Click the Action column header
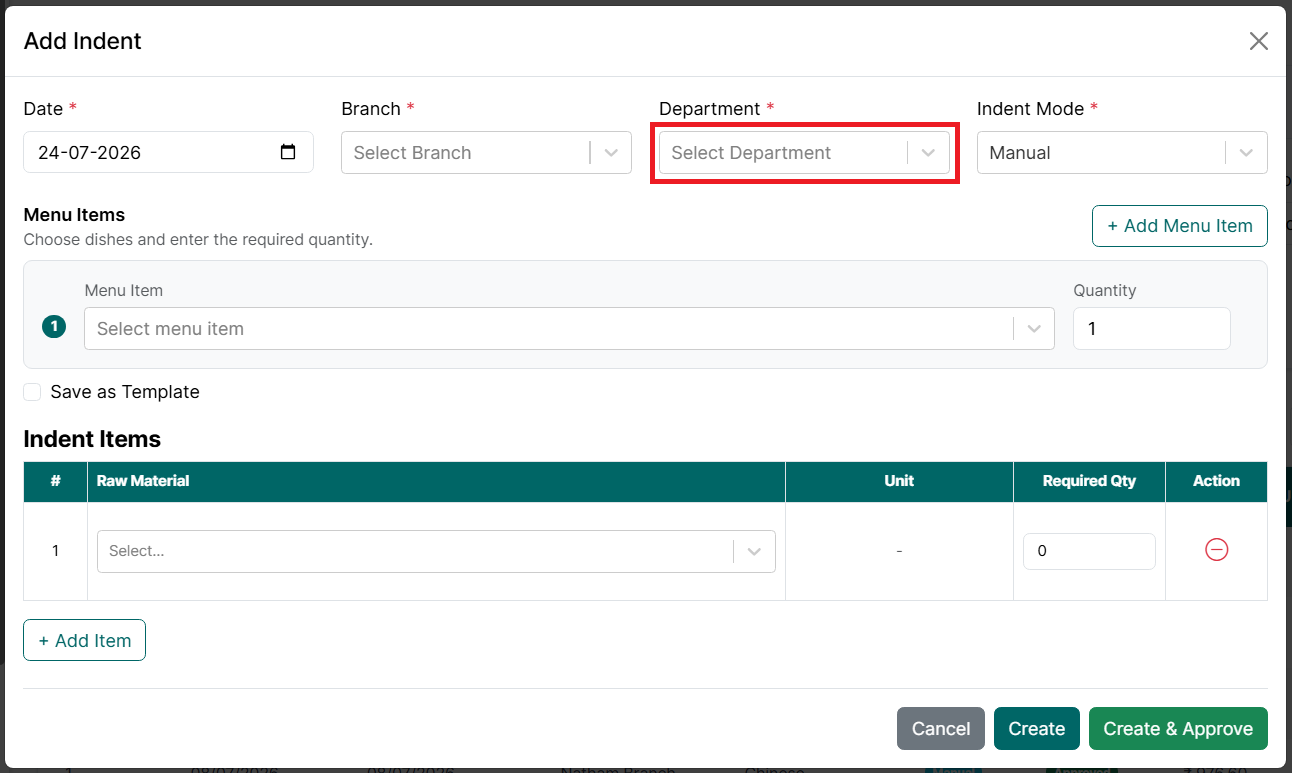This screenshot has height=773, width=1292. pos(1216,481)
